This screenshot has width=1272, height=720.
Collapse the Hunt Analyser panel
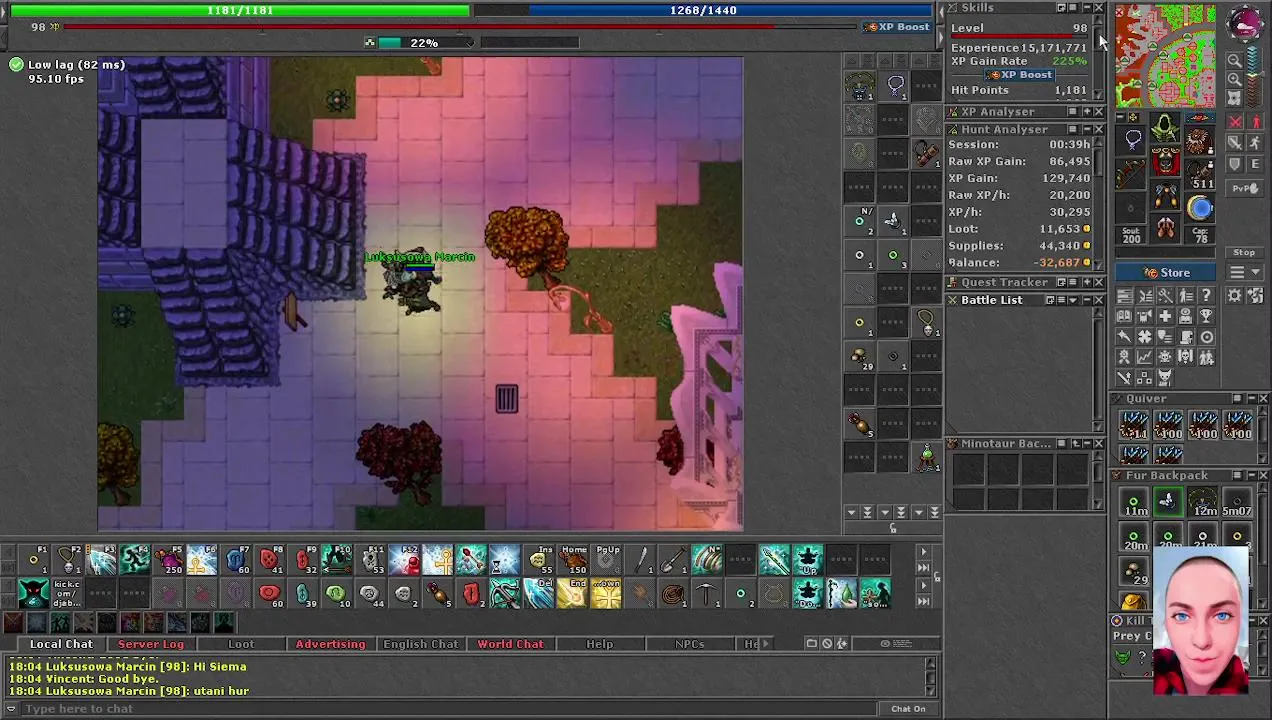[x=1087, y=129]
